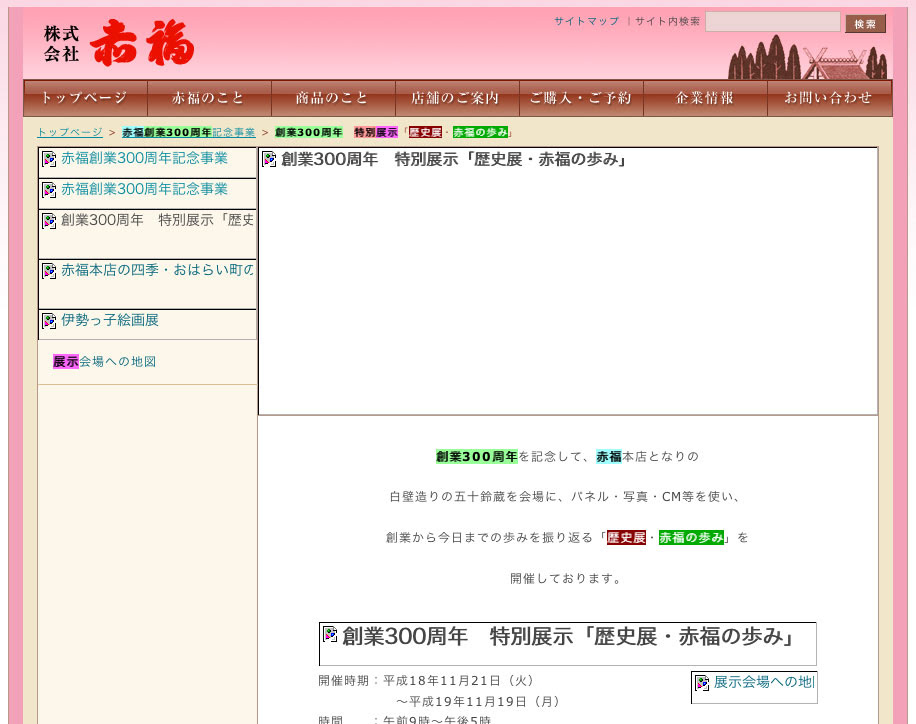This screenshot has width=916, height=724.
Task: Click text ～平成19年11月19日(月)
Action: click(478, 701)
